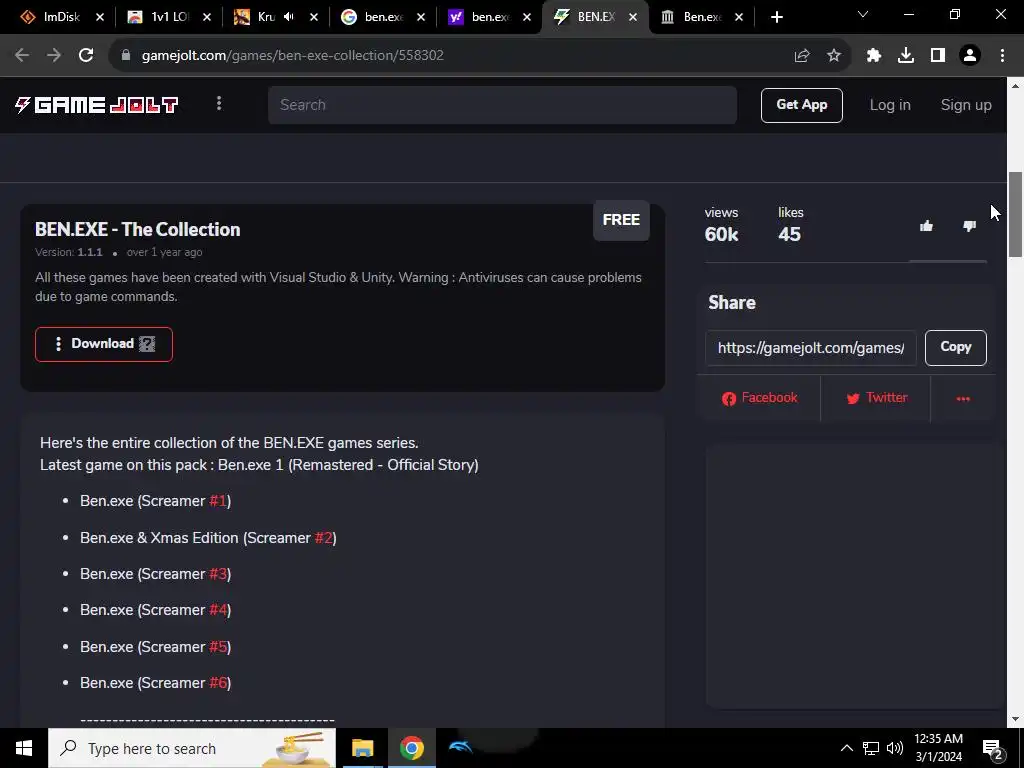The image size is (1024, 768).
Task: Click the page vertical scrollbar thumb
Action: tap(1015, 214)
